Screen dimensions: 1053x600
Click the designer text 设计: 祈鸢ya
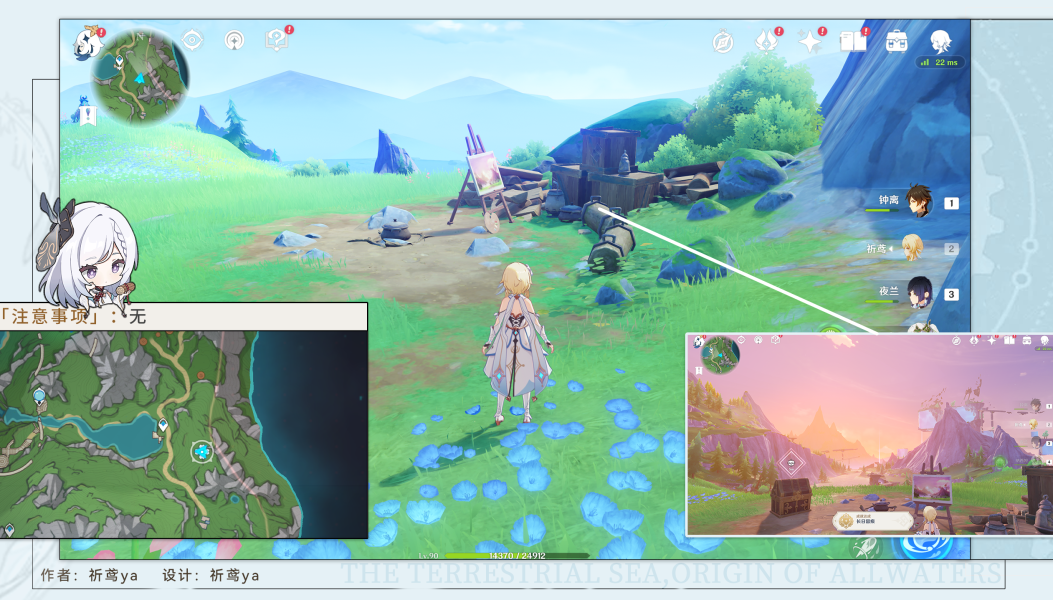click(x=210, y=575)
